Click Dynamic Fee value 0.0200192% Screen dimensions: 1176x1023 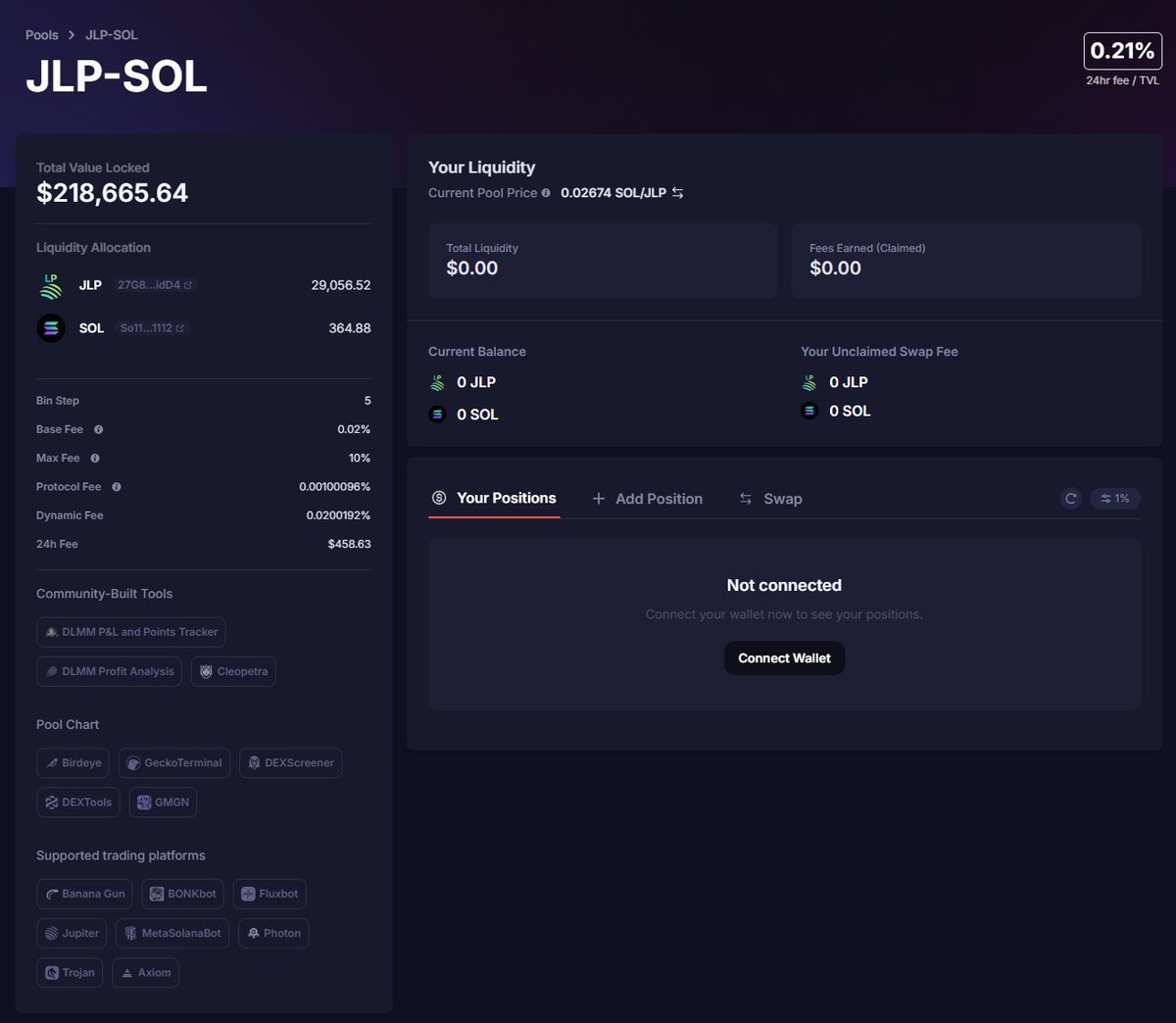(x=338, y=515)
